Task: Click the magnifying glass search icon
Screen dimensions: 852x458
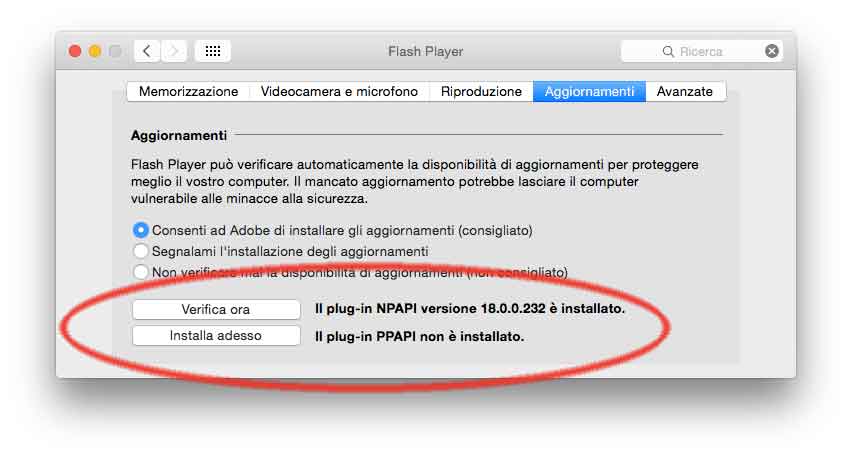Action: [x=668, y=51]
